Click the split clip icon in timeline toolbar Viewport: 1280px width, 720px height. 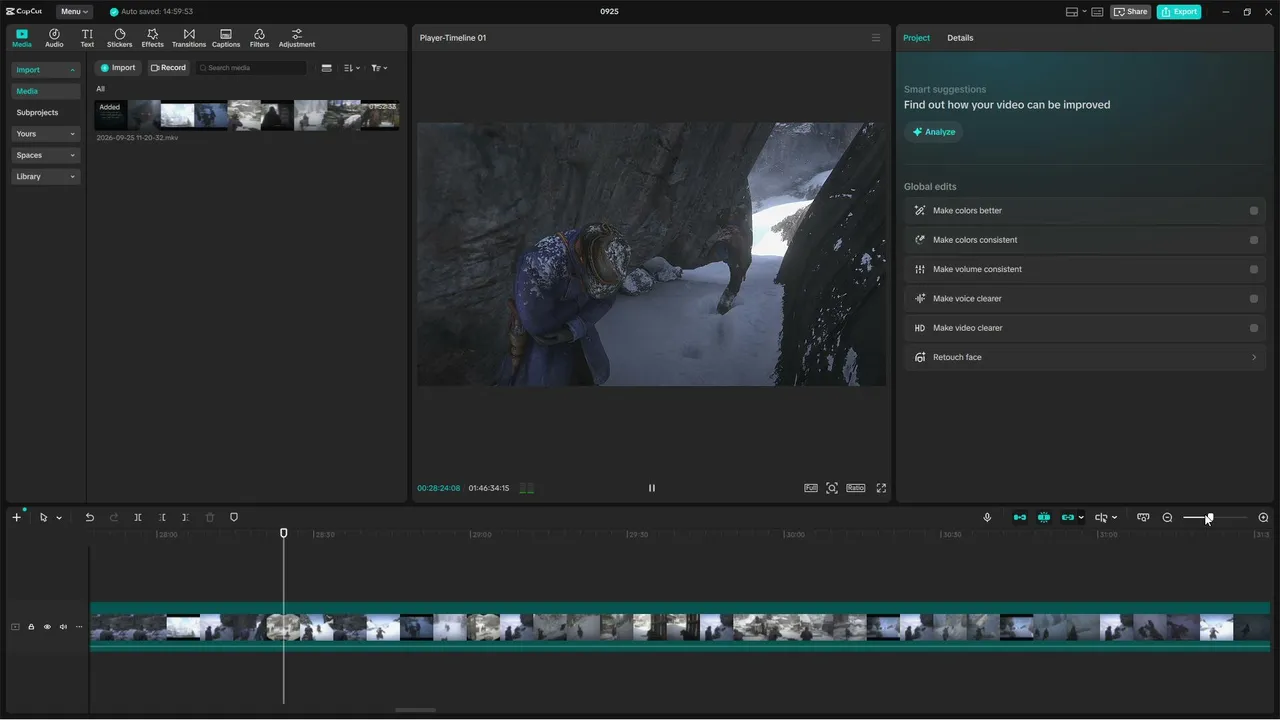click(x=138, y=517)
